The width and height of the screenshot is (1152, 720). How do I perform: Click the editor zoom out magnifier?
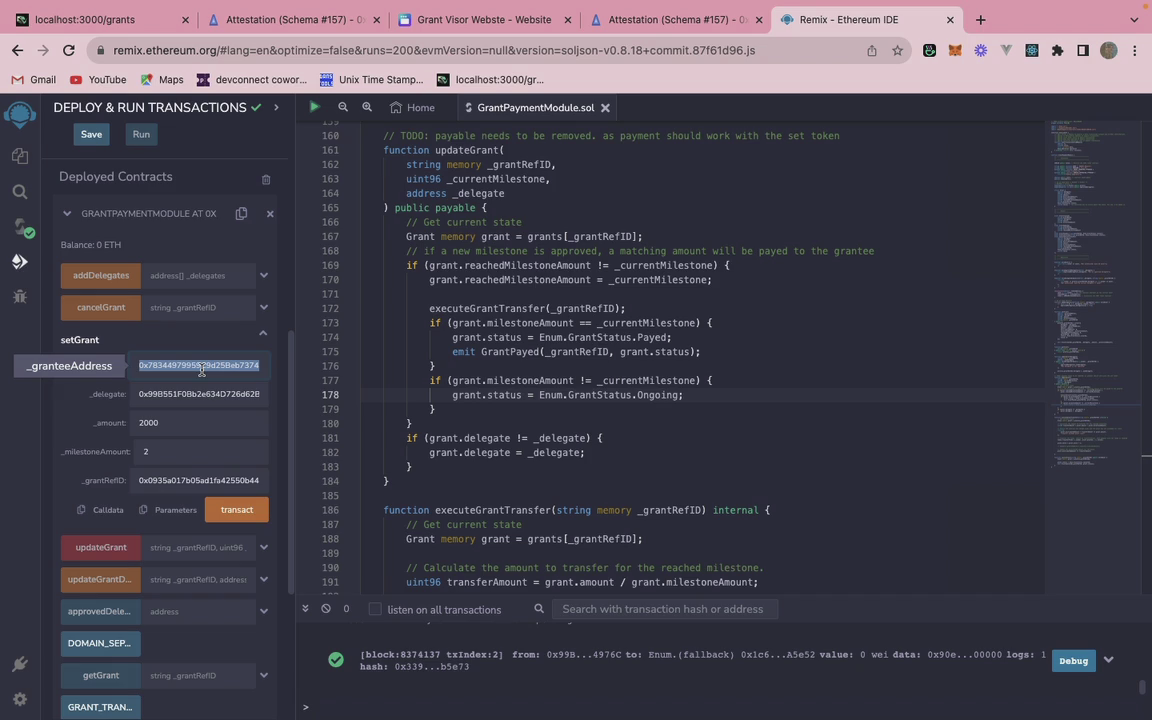343,107
